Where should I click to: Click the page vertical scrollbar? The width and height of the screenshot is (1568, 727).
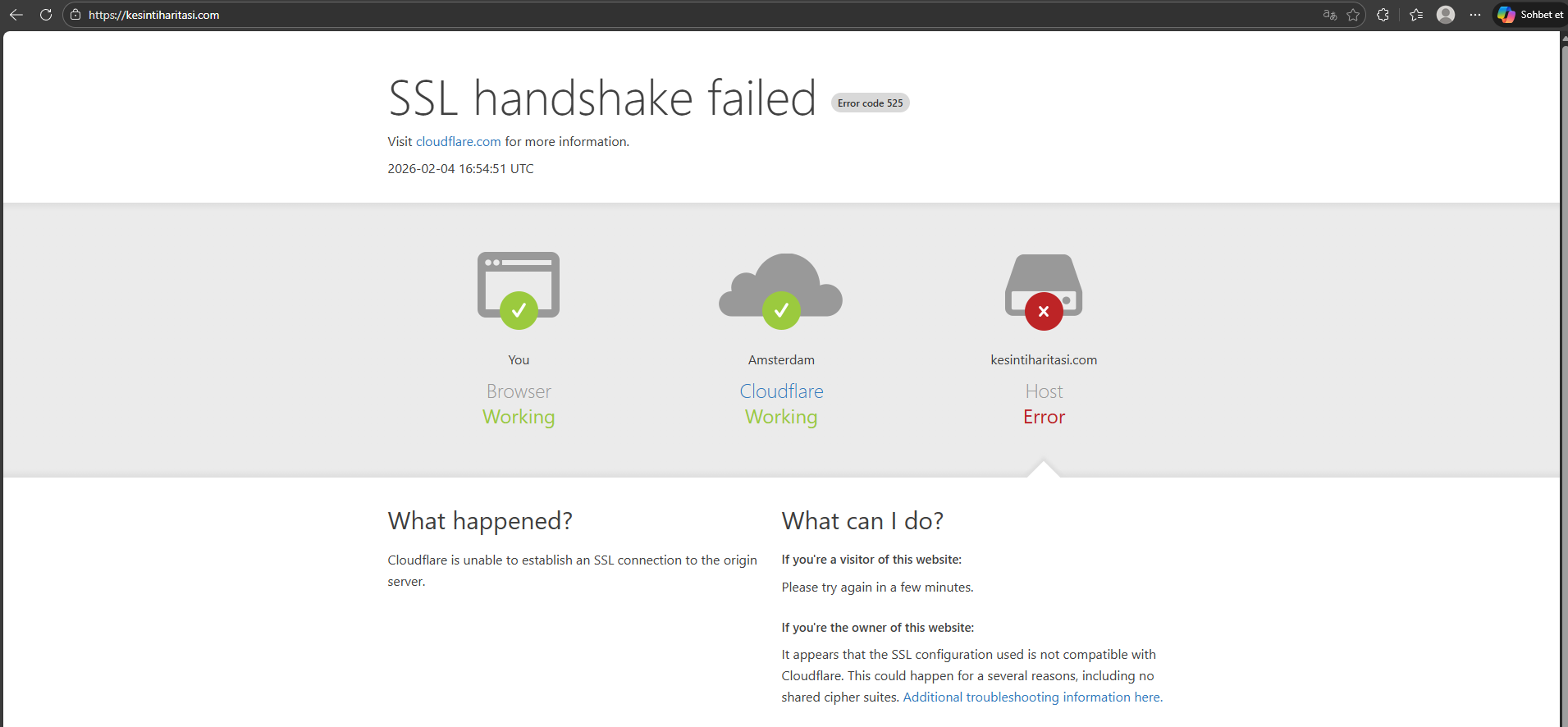click(1563, 379)
